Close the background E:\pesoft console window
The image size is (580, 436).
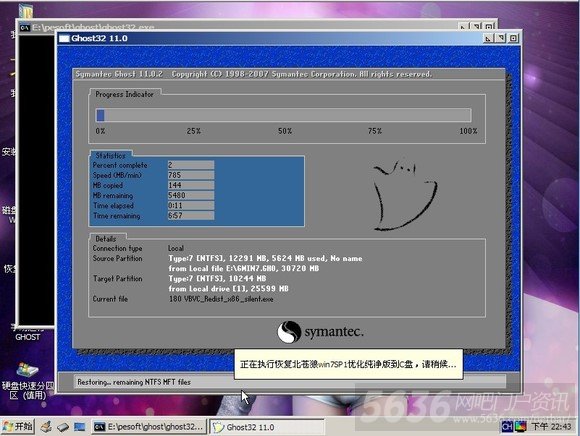click(x=489, y=27)
